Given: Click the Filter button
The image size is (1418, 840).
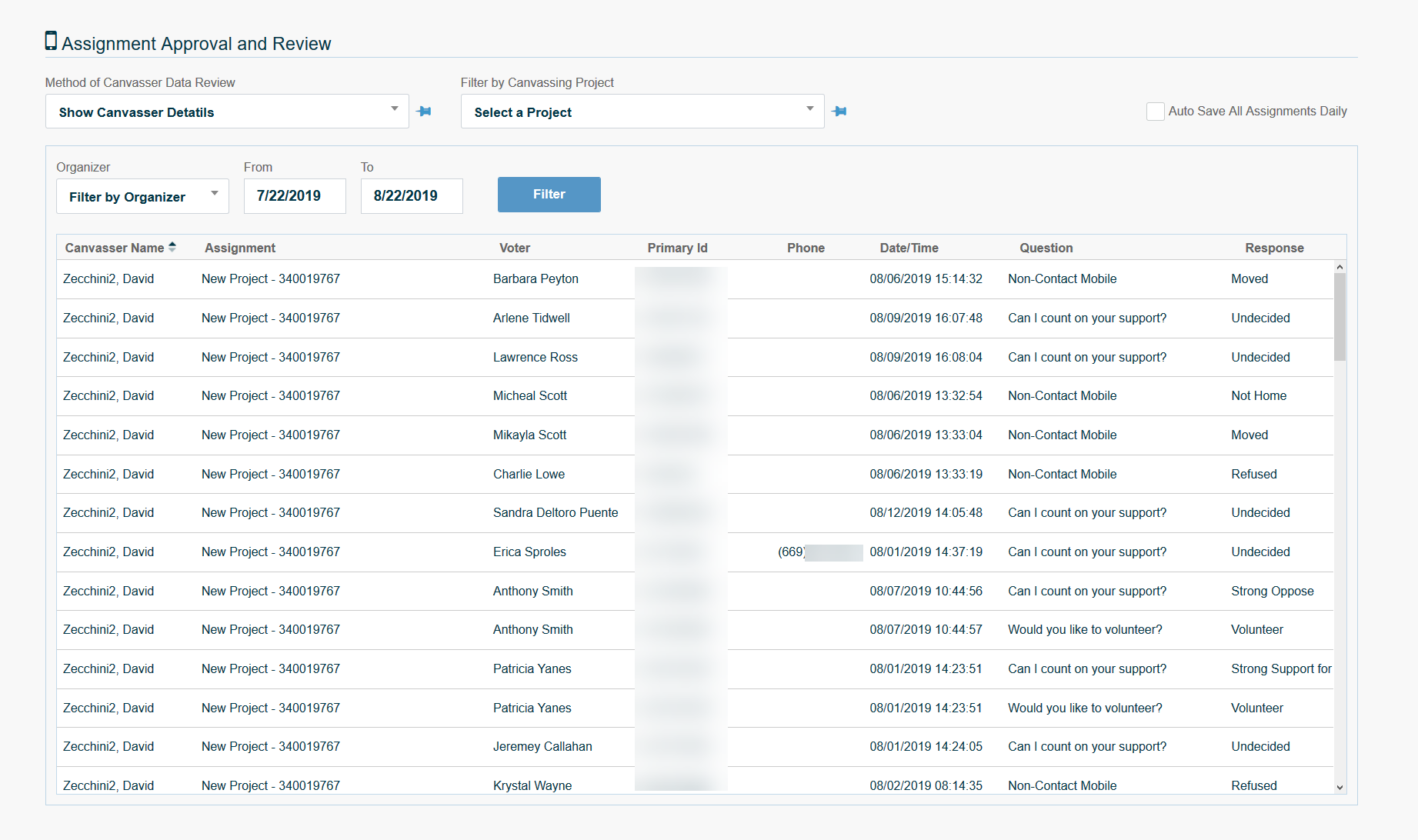Looking at the screenshot, I should [549, 195].
